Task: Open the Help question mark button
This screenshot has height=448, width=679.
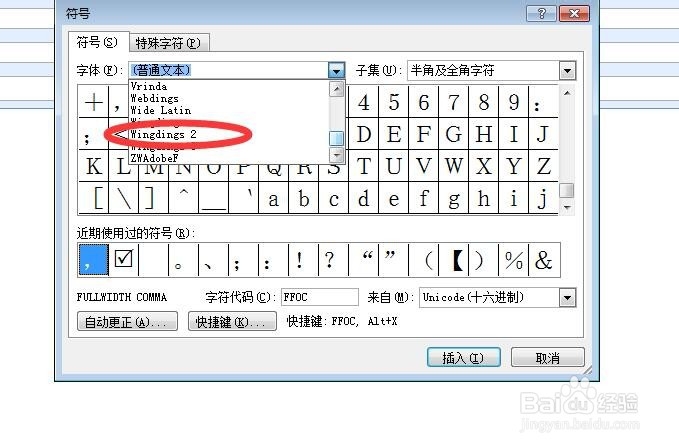Action: pos(541,13)
